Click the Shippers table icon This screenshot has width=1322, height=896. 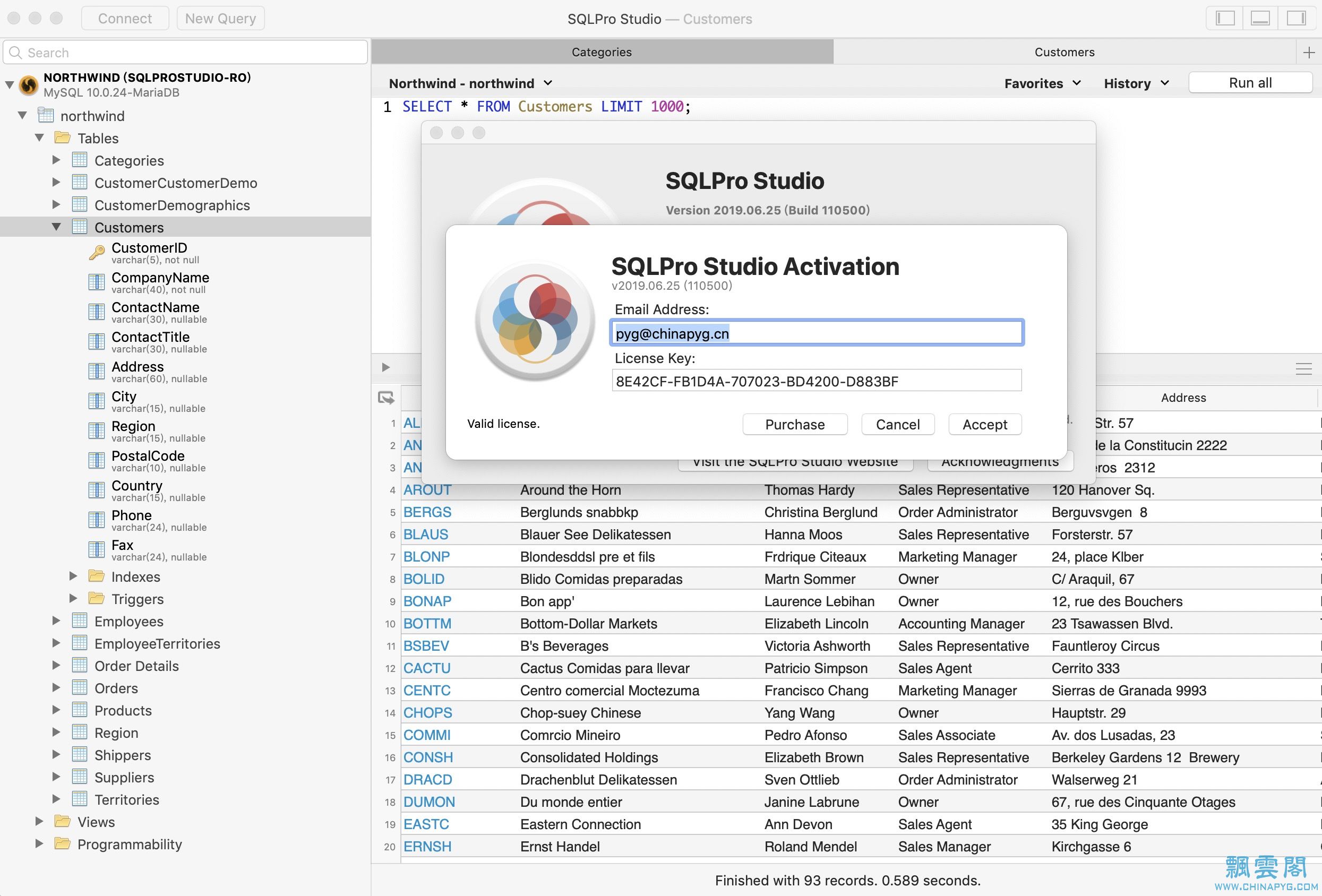coord(80,754)
